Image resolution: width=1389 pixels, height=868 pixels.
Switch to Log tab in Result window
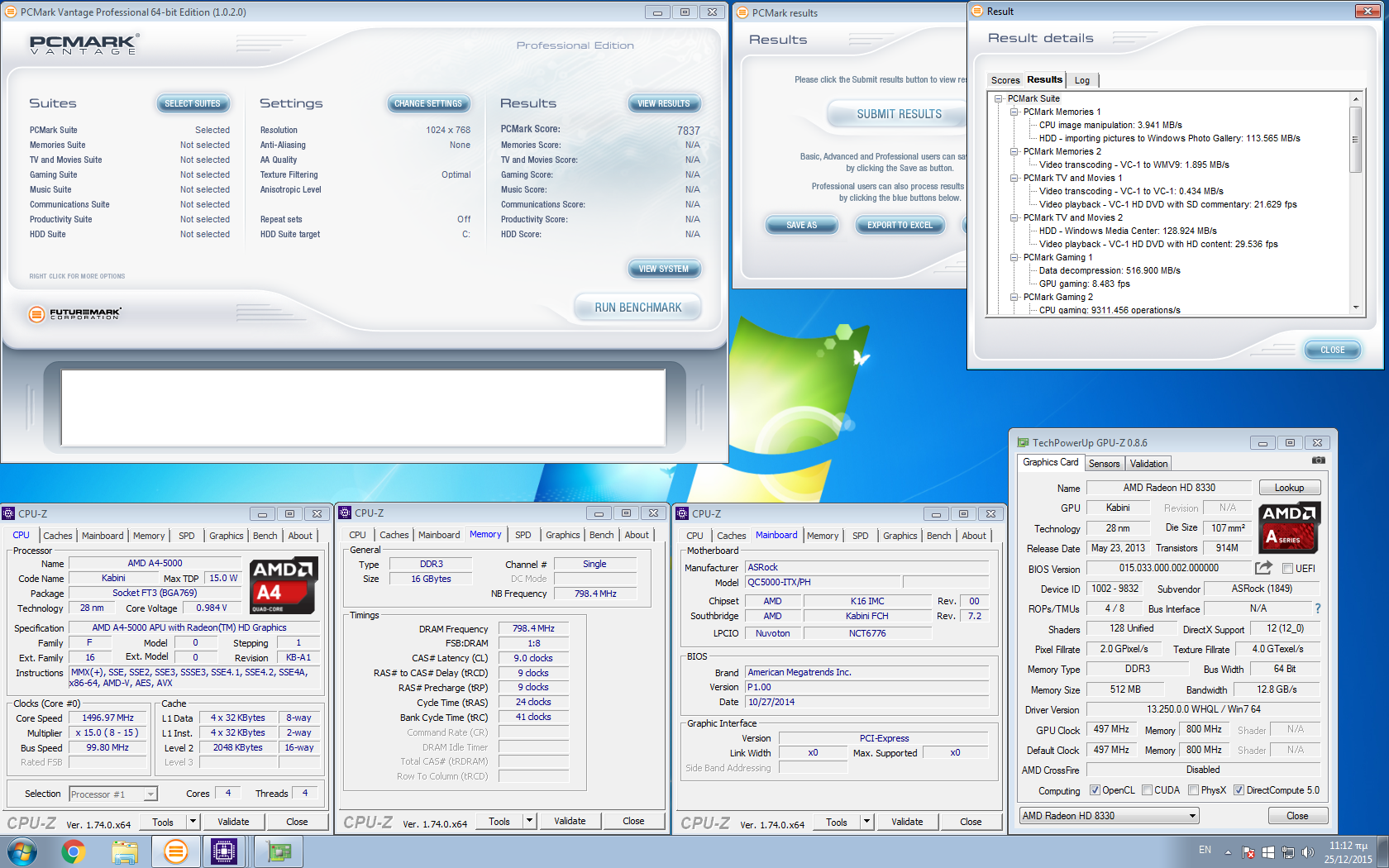[1082, 80]
